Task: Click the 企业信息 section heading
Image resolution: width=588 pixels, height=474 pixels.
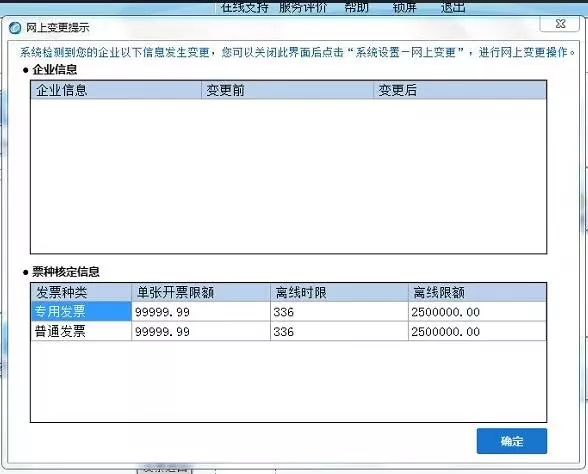Action: coord(55,69)
